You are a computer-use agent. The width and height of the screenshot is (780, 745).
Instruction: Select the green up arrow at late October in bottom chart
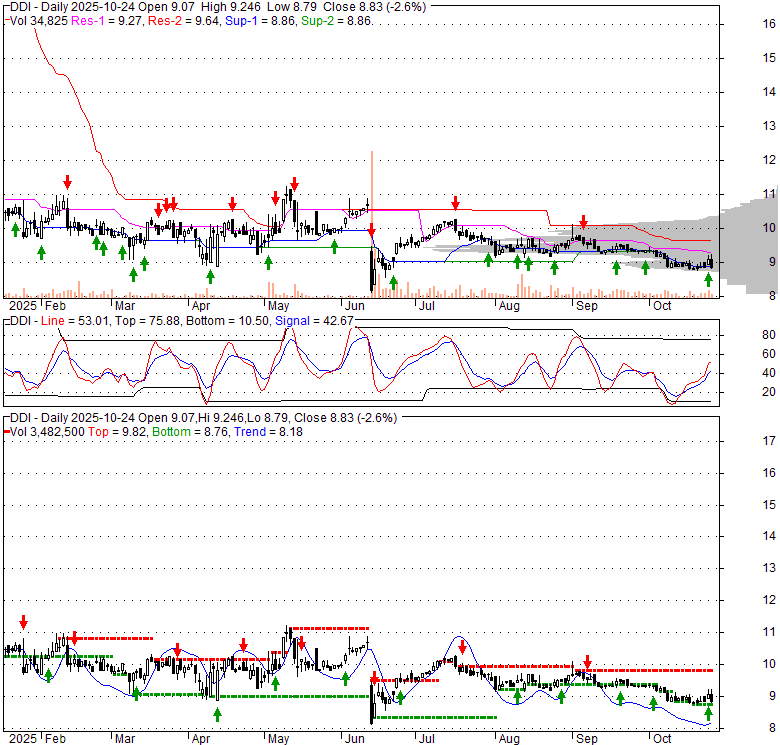(x=709, y=713)
